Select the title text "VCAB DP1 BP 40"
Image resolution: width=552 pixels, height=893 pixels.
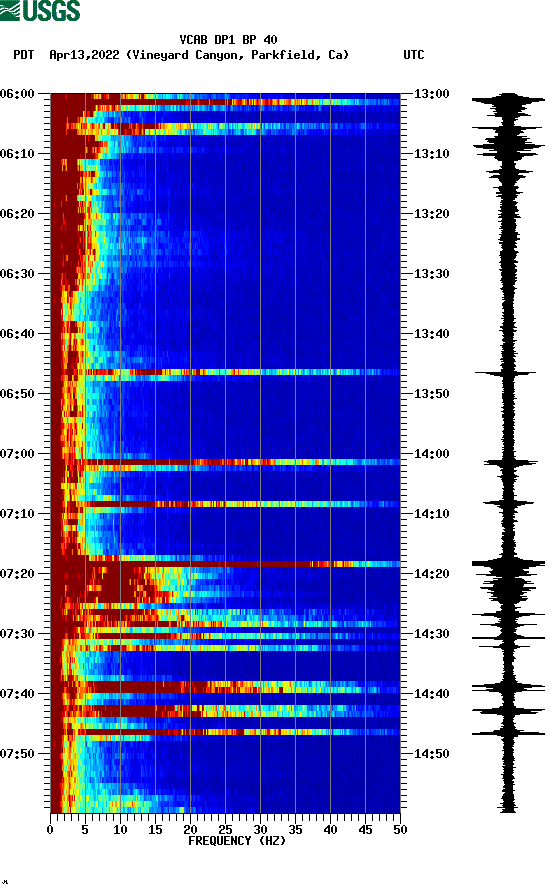[228, 40]
